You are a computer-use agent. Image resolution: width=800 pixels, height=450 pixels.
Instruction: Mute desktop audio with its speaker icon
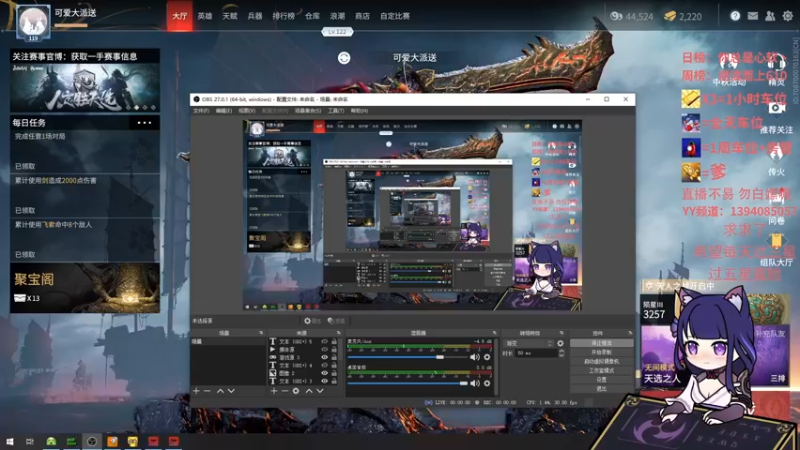(x=474, y=383)
